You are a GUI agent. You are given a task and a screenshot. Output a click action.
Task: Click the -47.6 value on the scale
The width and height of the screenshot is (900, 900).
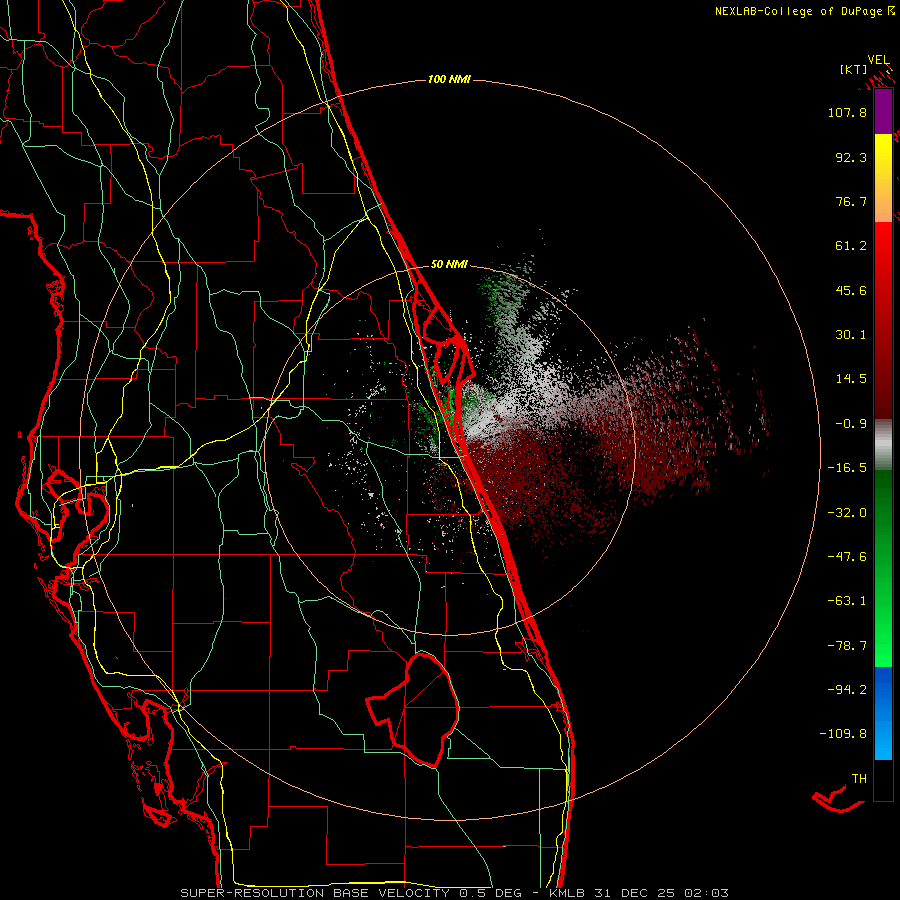[847, 557]
